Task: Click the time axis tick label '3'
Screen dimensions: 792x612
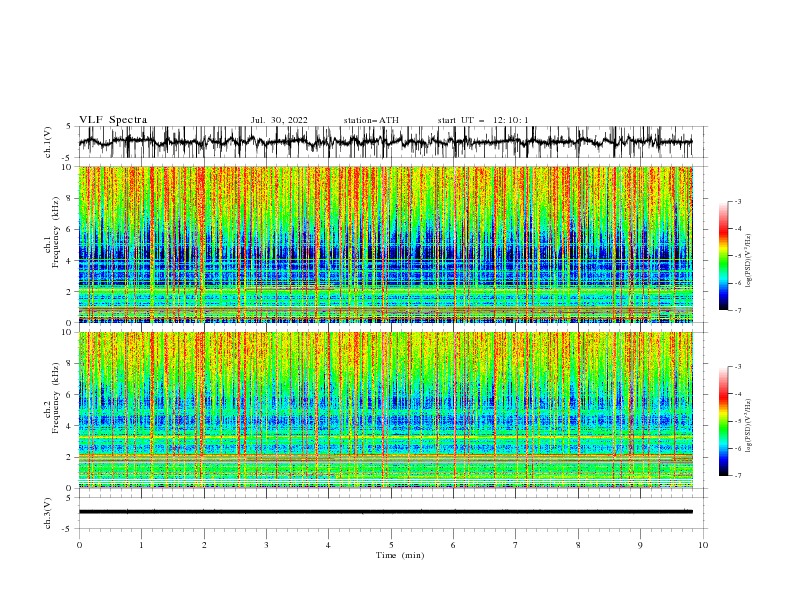Action: [x=266, y=545]
